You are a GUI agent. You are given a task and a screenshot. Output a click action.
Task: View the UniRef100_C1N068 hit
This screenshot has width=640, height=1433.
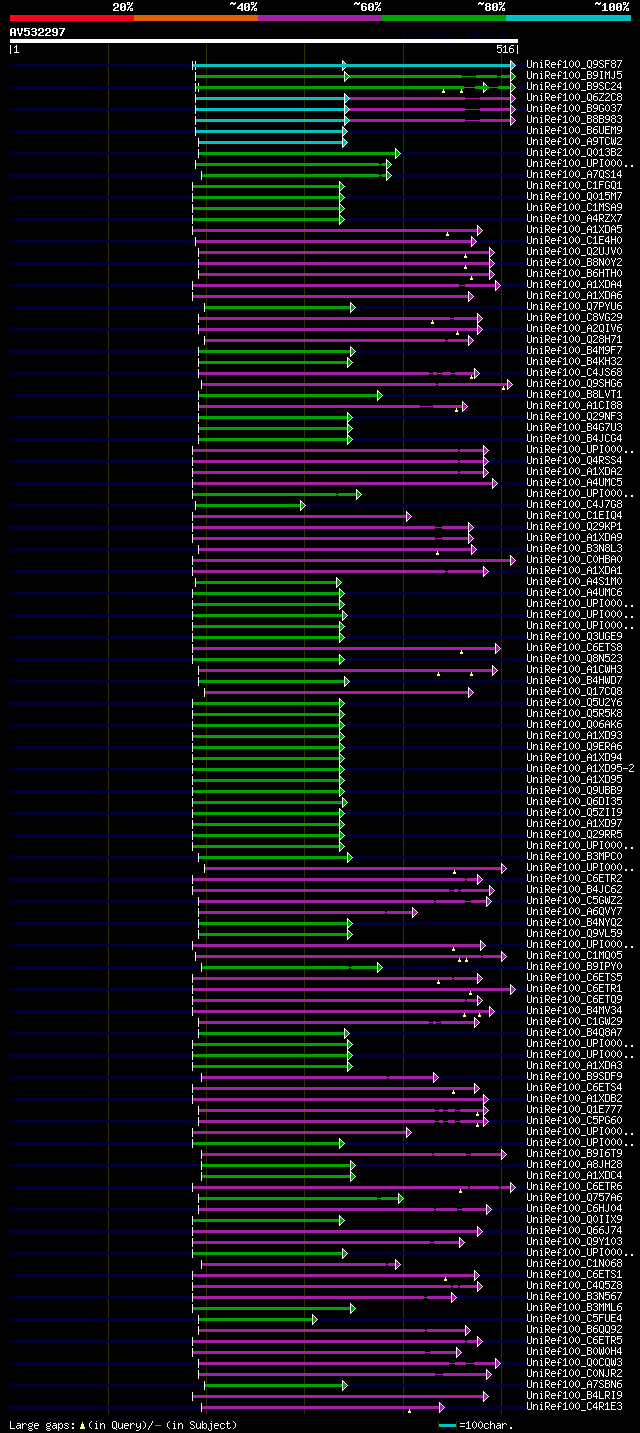click(x=574, y=1264)
